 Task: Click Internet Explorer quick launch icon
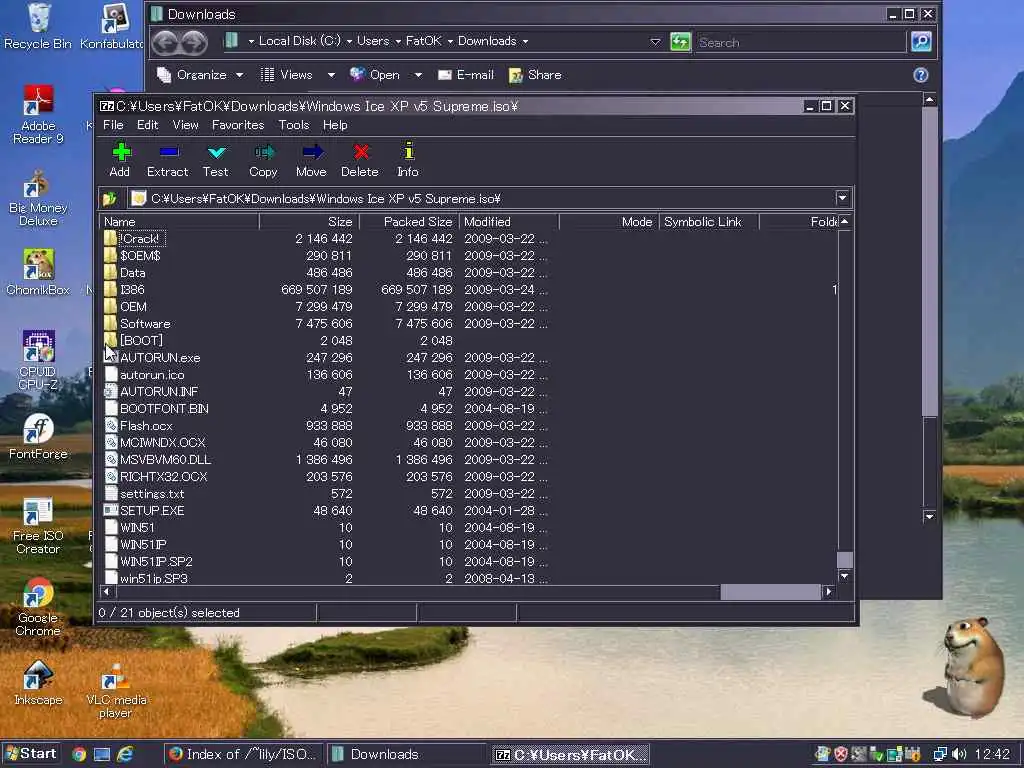125,754
